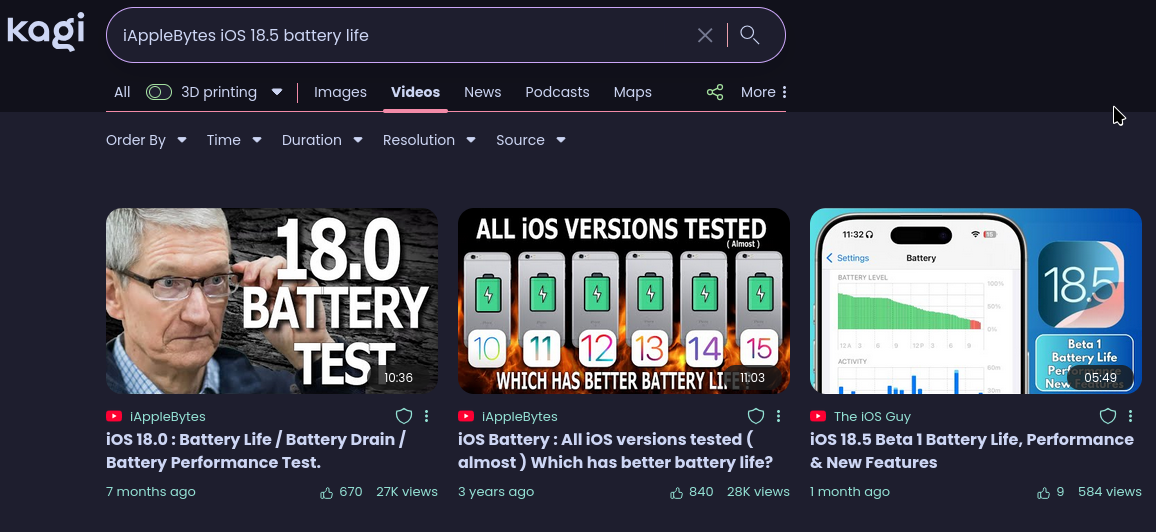Open three-dot menu for iOS 18.0 video
This screenshot has width=1156, height=532.
[427, 416]
